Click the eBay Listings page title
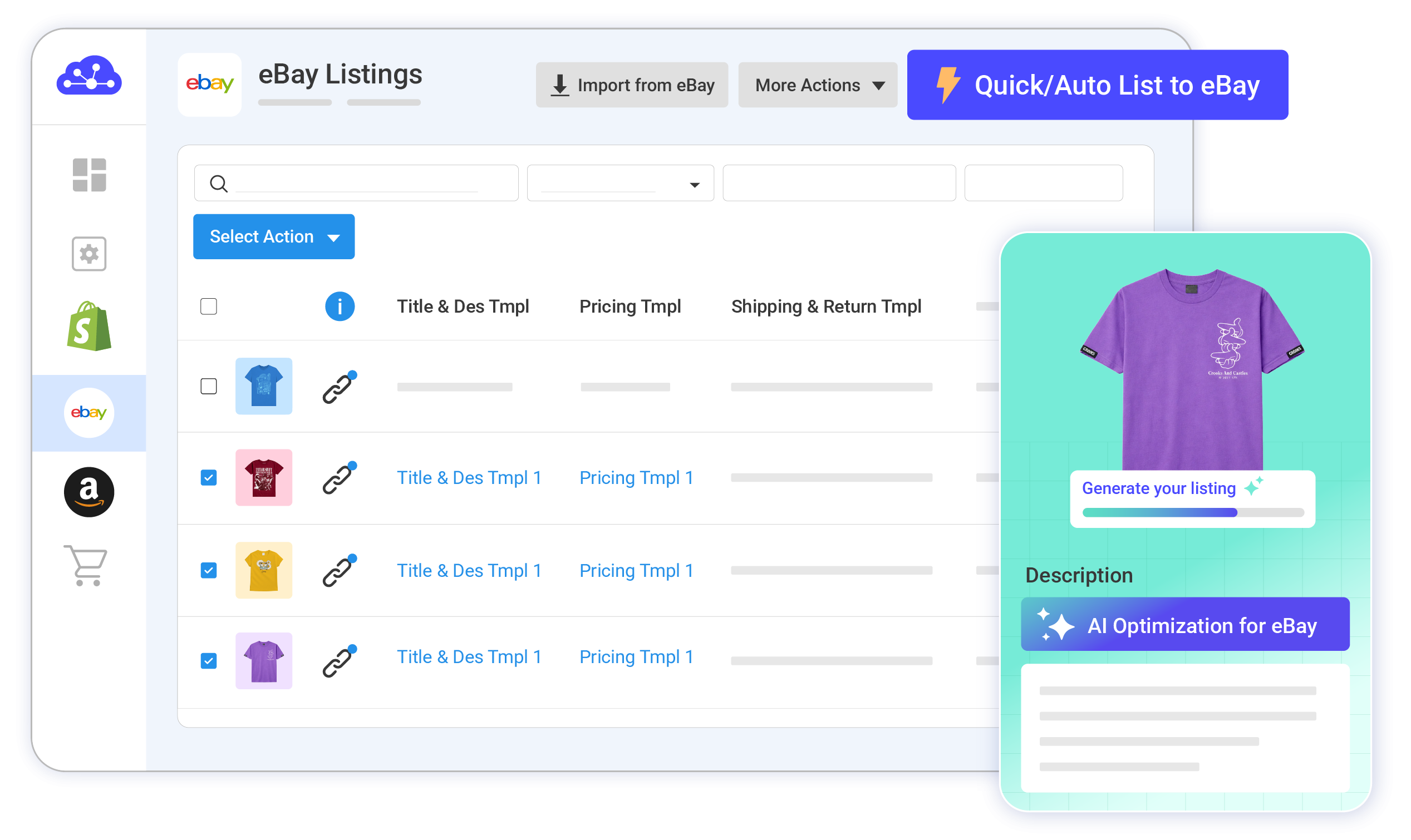 [341, 74]
